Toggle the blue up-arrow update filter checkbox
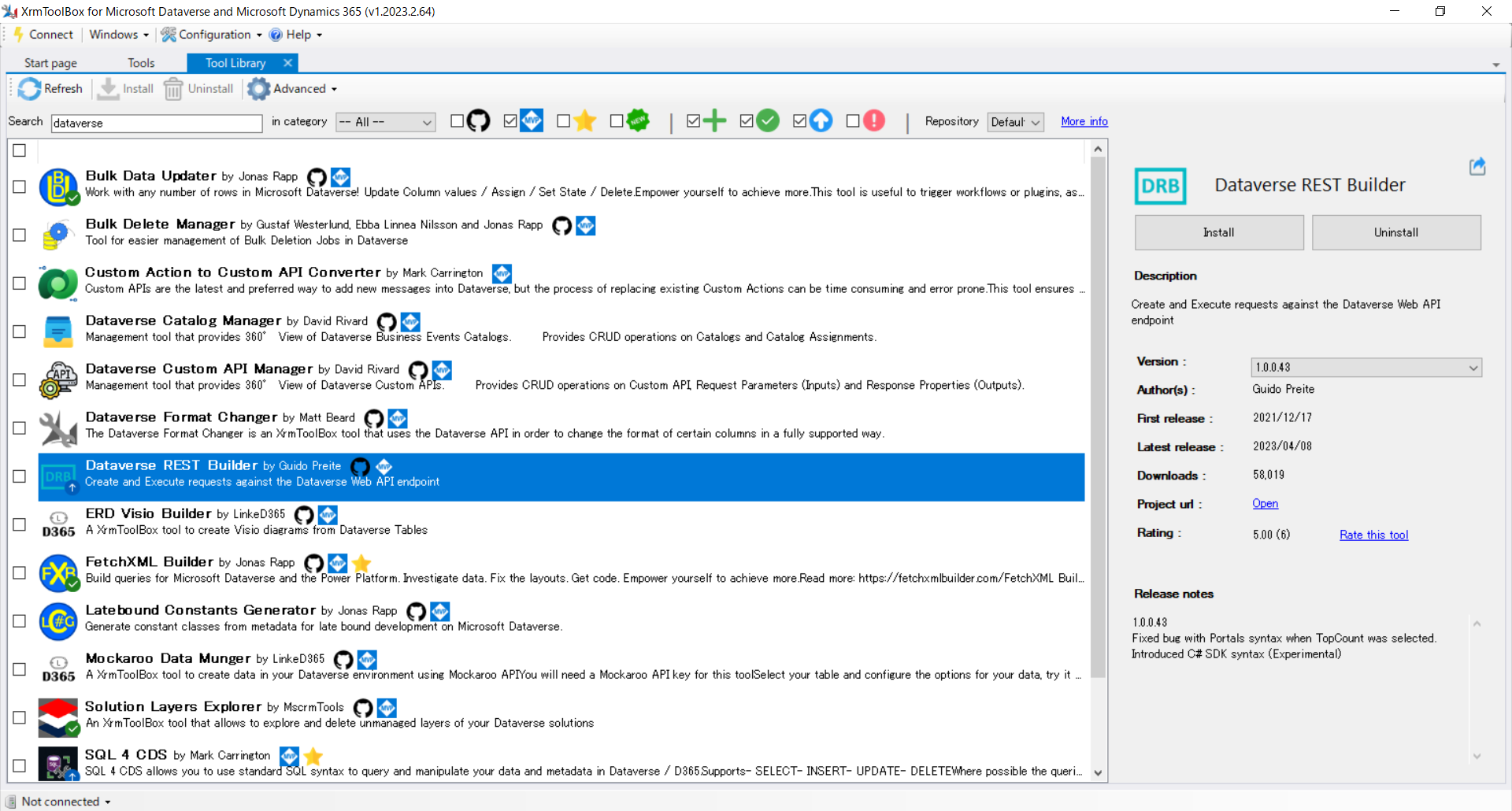Image resolution: width=1512 pixels, height=811 pixels. pyautogui.click(x=799, y=121)
